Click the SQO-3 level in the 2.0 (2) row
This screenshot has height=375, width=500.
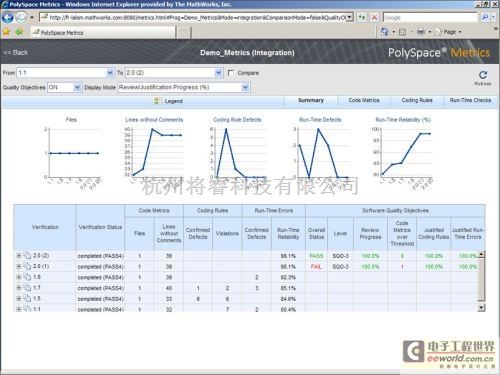(340, 256)
